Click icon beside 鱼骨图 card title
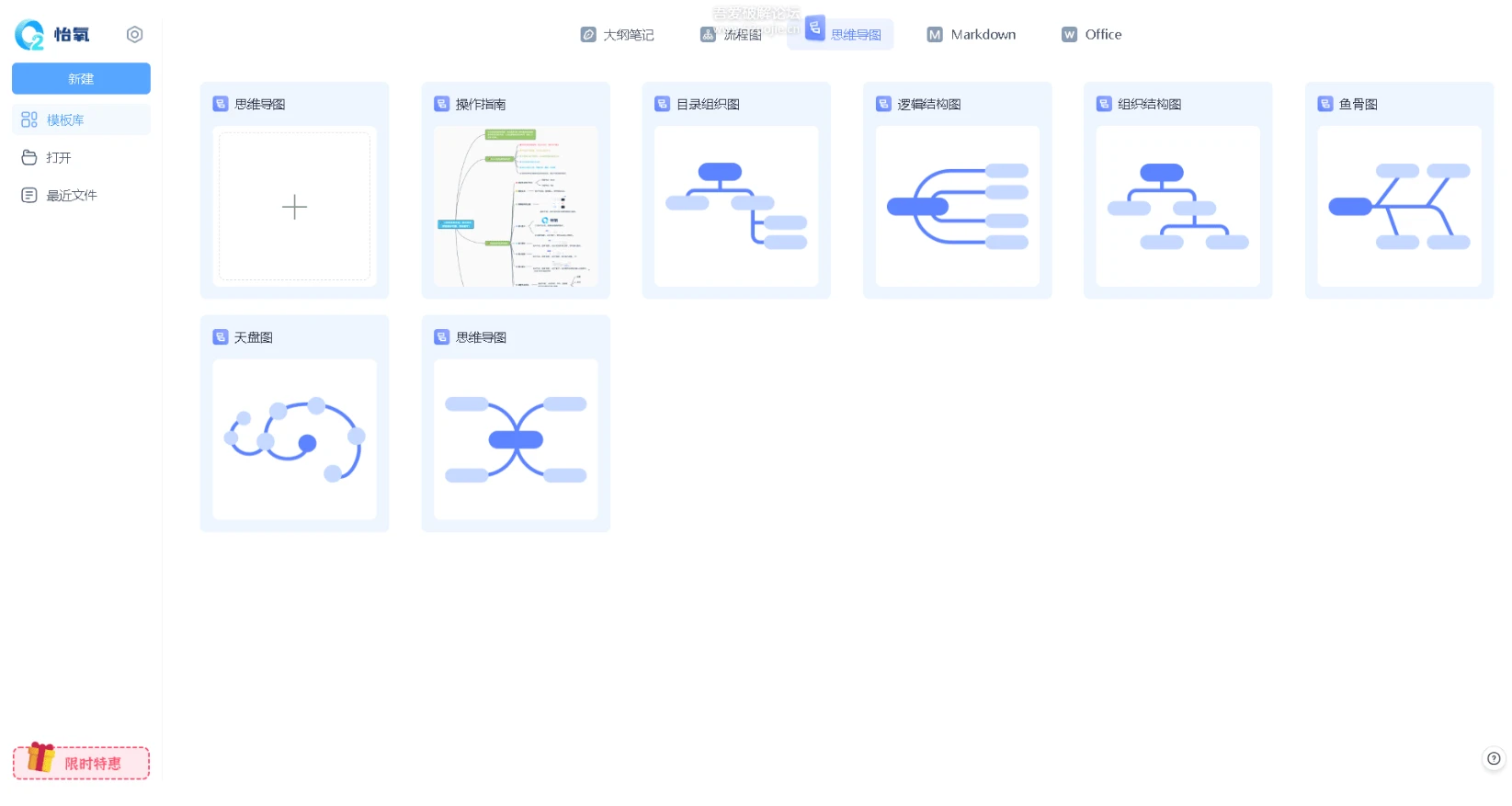This screenshot has width=1512, height=806. coord(1325,104)
